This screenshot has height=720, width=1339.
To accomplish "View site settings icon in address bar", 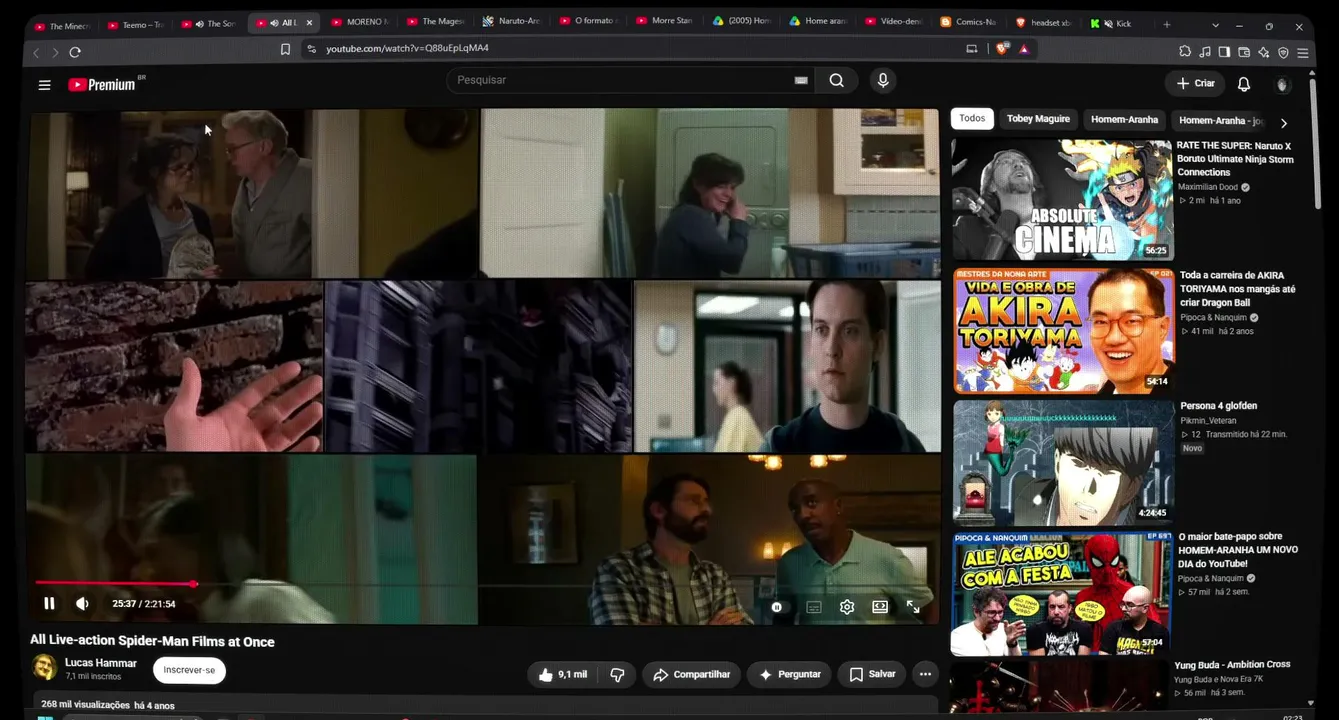I will pos(311,49).
